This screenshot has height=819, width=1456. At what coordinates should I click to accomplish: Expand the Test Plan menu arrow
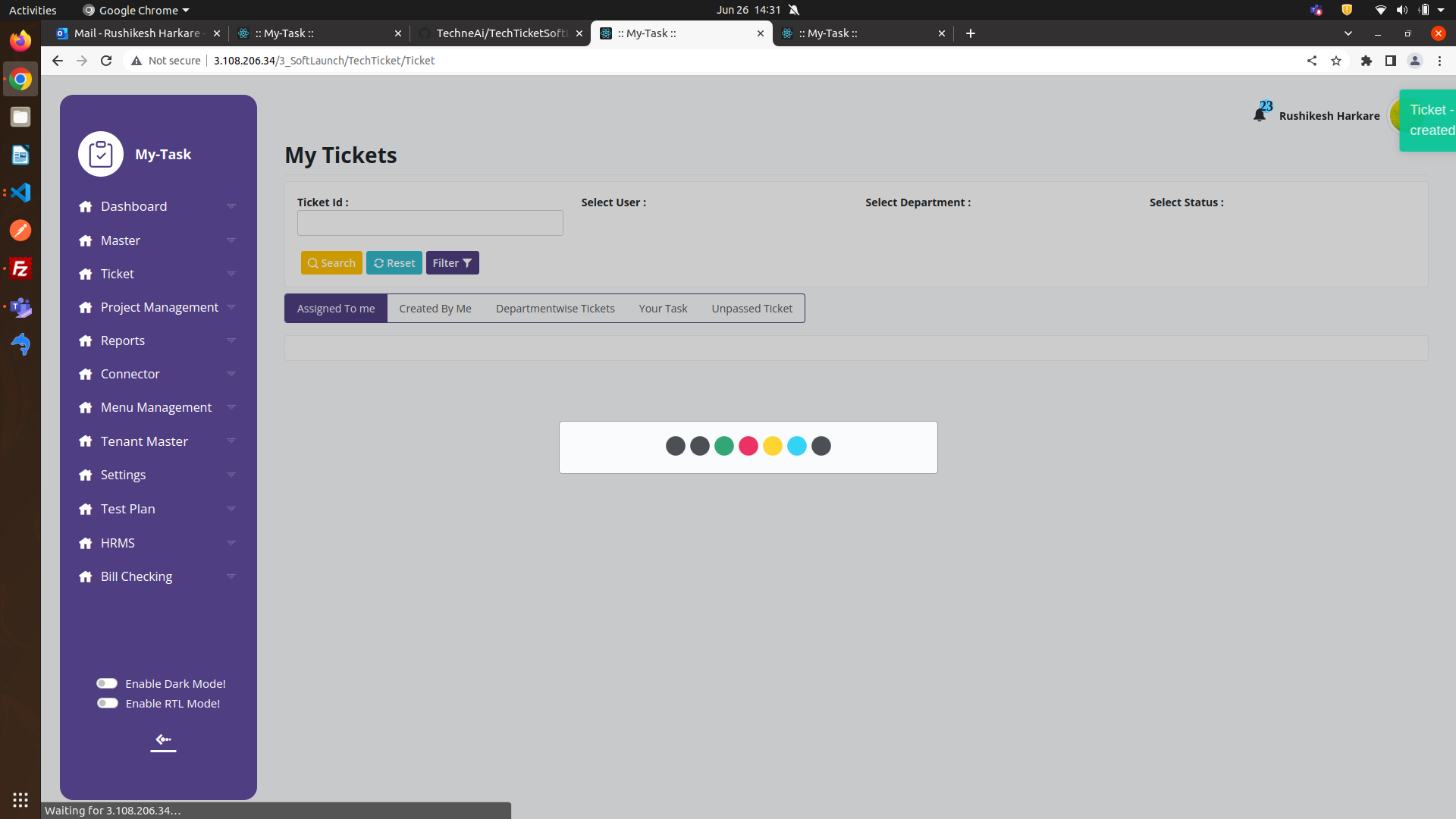(231, 509)
